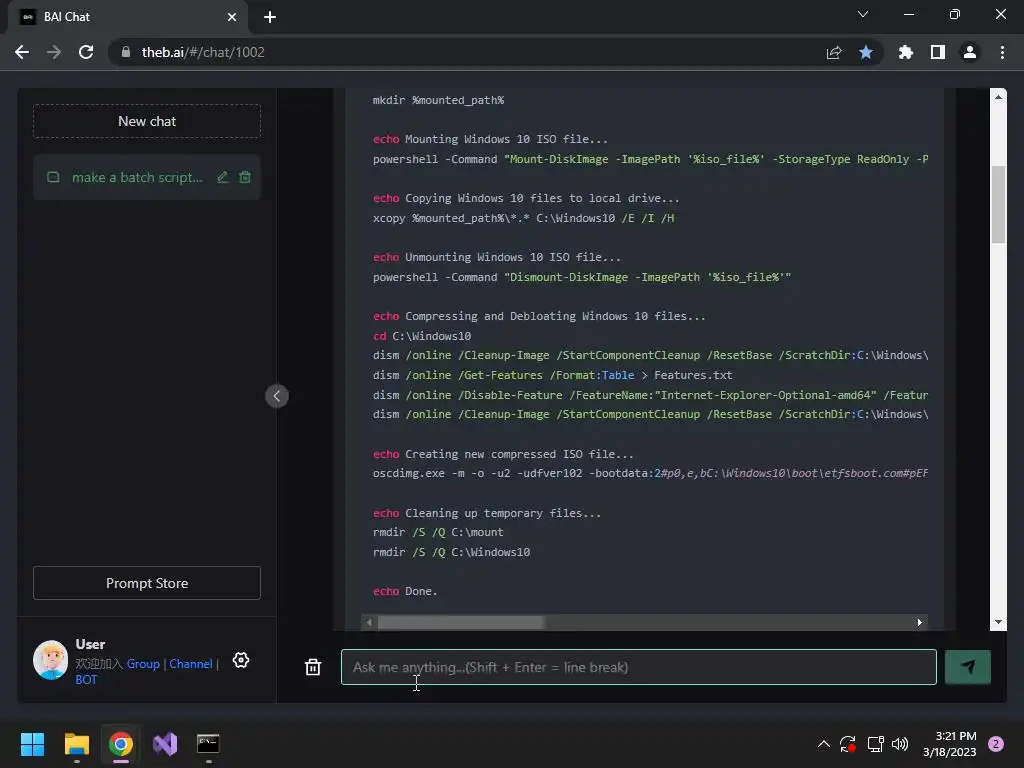Click the New chat button

147,121
